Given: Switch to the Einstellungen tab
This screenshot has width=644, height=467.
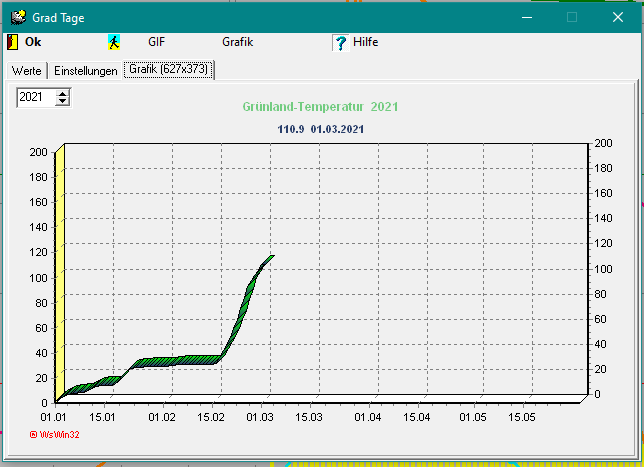Looking at the screenshot, I should point(85,70).
